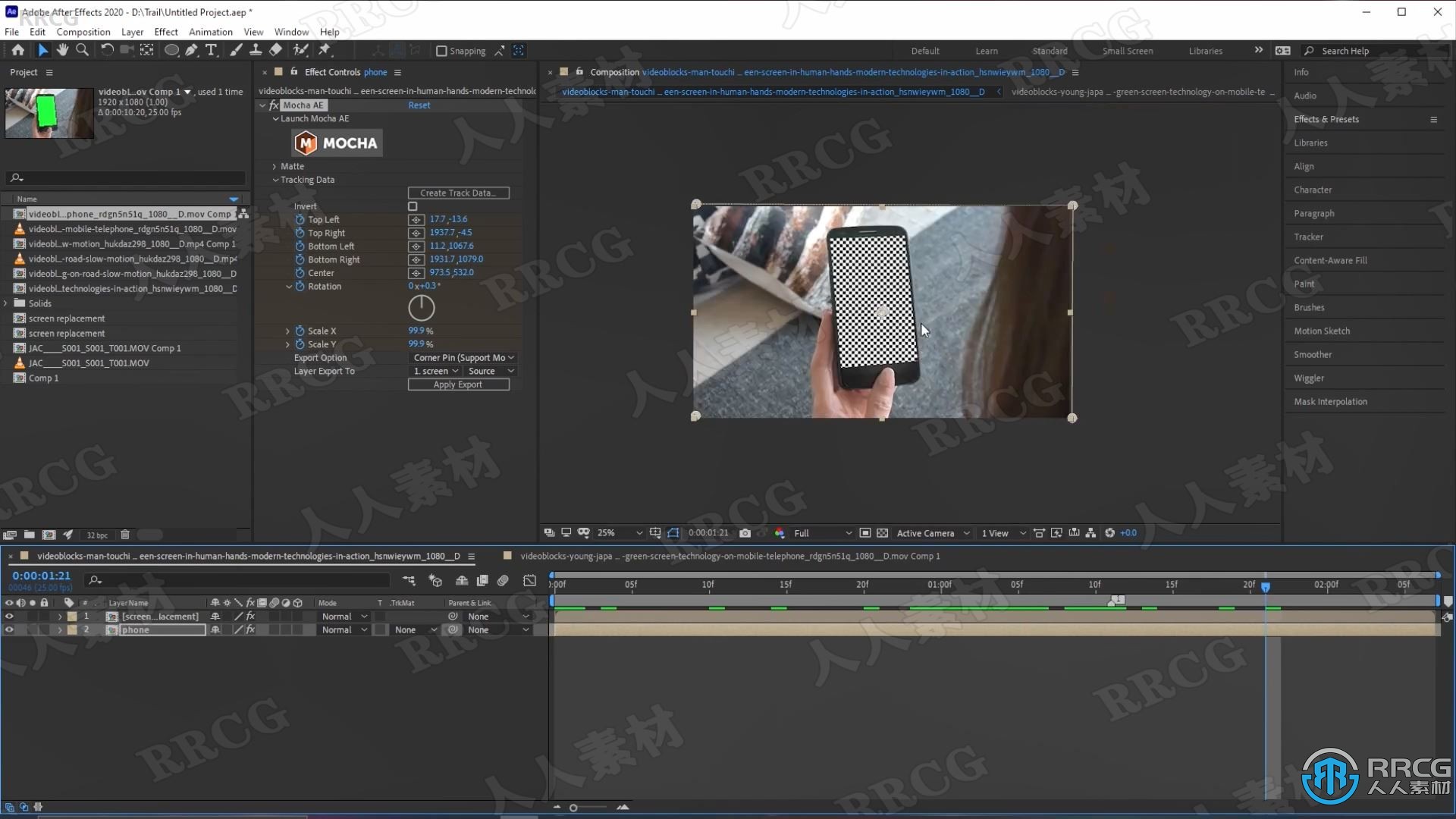Drag the Rotation dial control

(420, 307)
